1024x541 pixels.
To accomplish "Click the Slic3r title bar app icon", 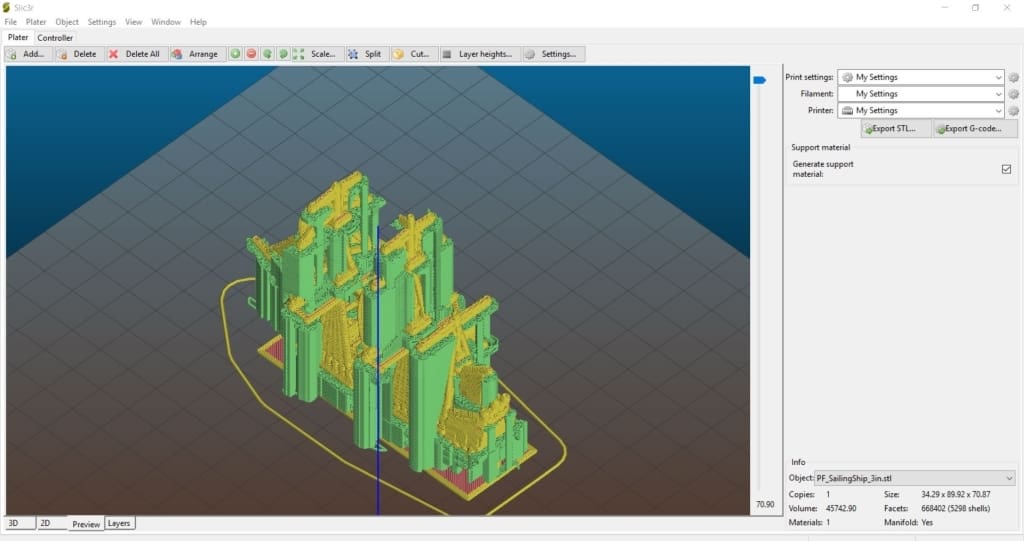I will [7, 7].
